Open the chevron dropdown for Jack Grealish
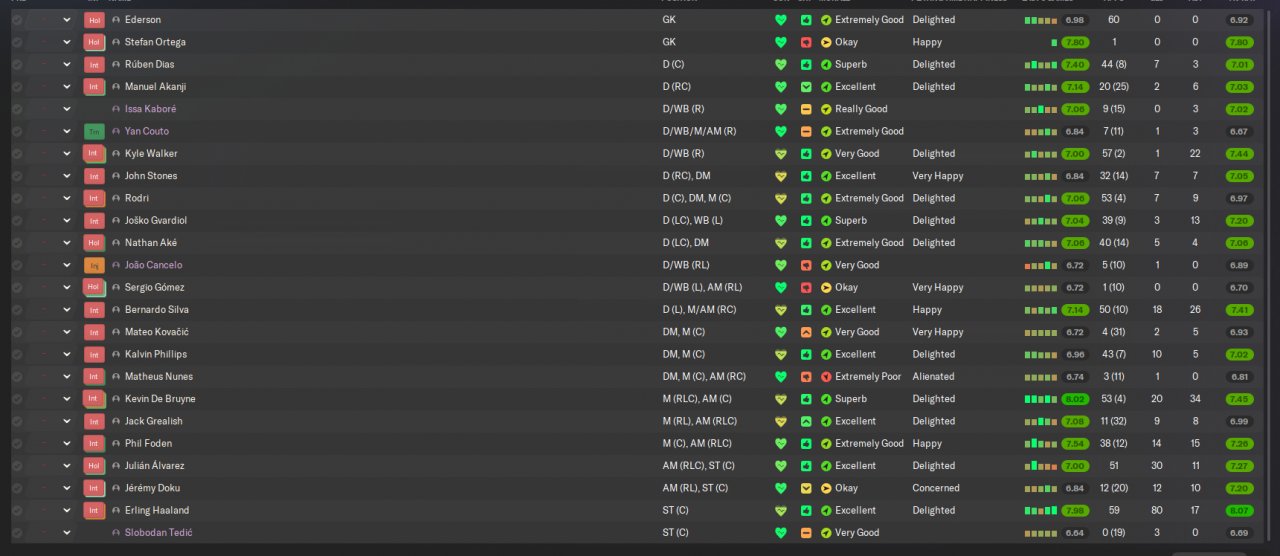 [x=67, y=421]
